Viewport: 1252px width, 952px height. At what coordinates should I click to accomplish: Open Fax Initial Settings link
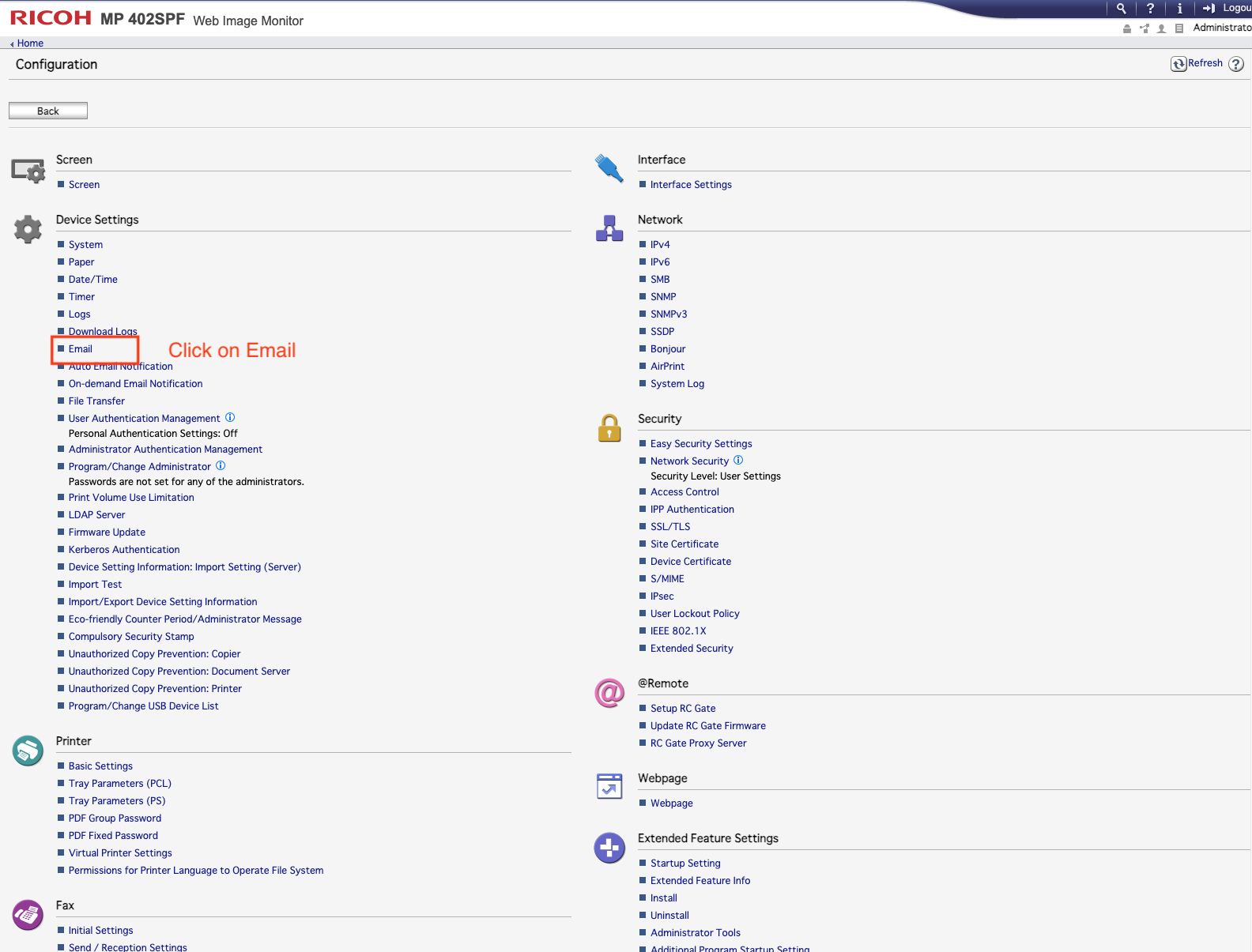tap(101, 931)
